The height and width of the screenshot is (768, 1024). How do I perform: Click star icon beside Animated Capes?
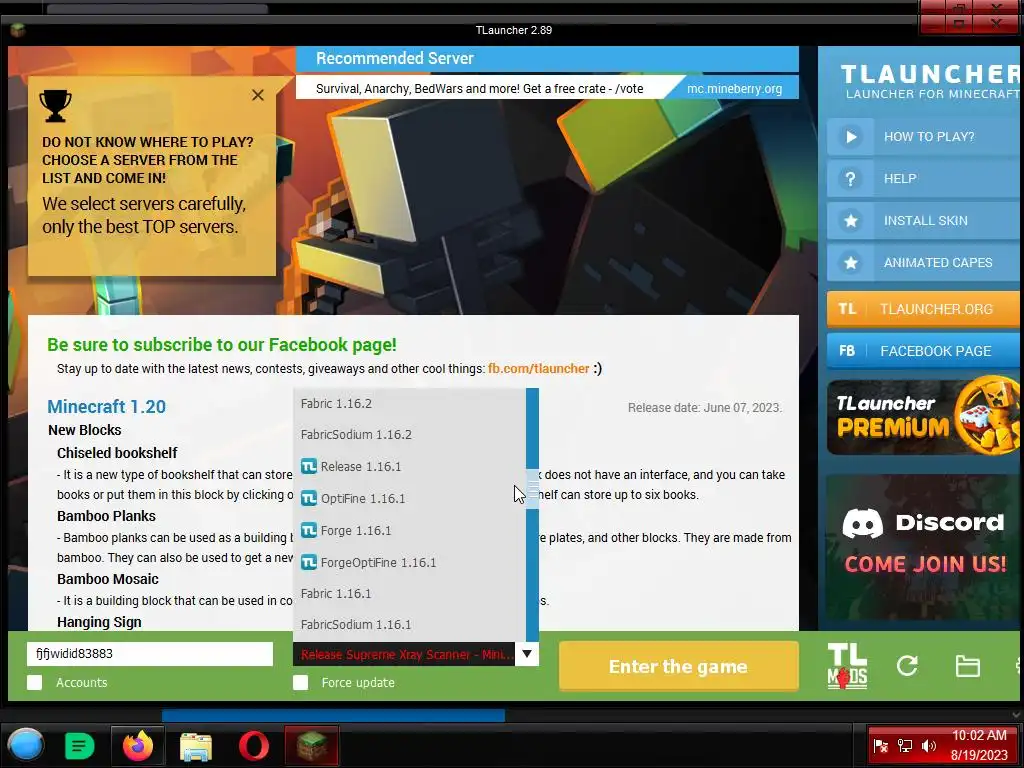tap(850, 263)
